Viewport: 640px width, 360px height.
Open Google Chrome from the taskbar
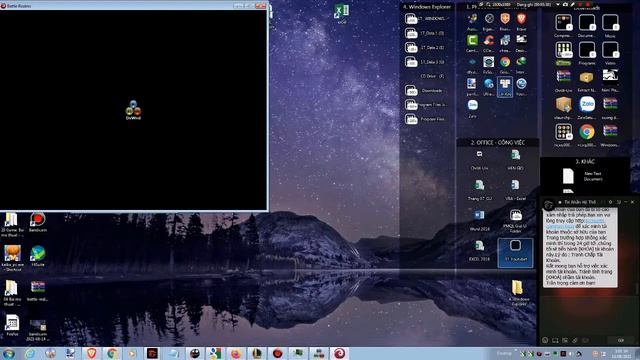coord(112,353)
